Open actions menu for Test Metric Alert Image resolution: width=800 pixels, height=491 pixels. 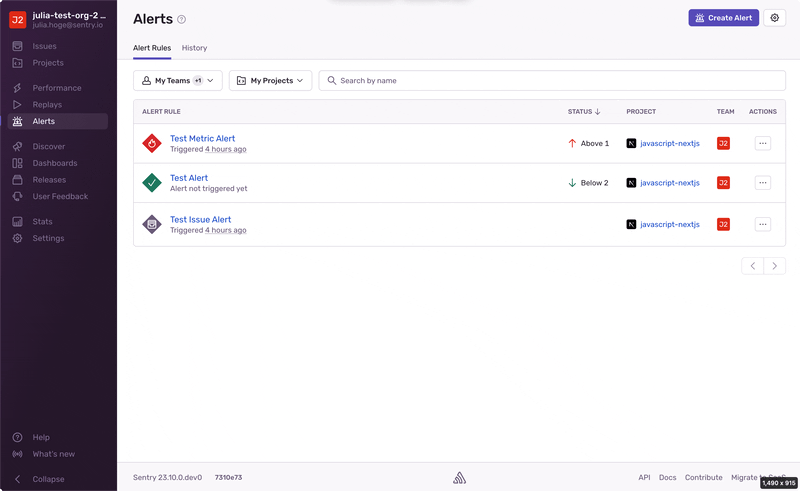coord(763,144)
